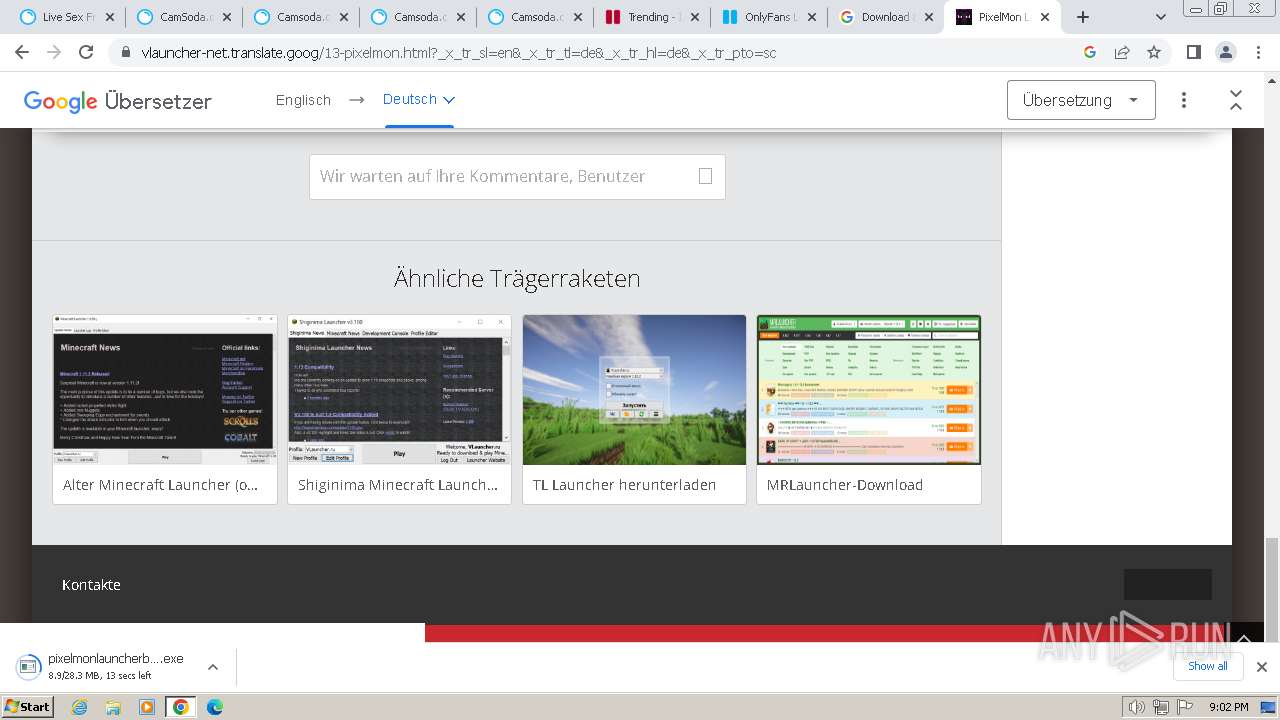Click the Google Übersetzer logo
This screenshot has height=720, width=1280.
coord(117,101)
